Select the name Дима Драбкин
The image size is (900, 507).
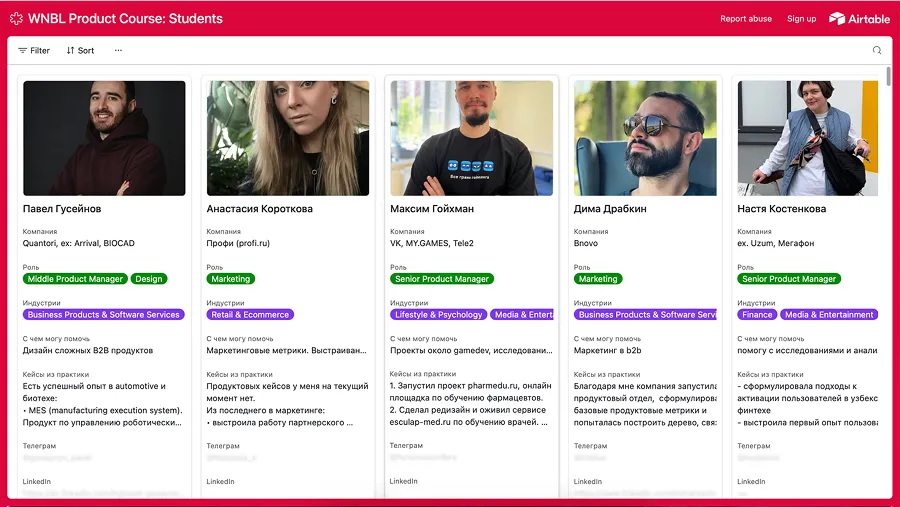click(x=610, y=209)
